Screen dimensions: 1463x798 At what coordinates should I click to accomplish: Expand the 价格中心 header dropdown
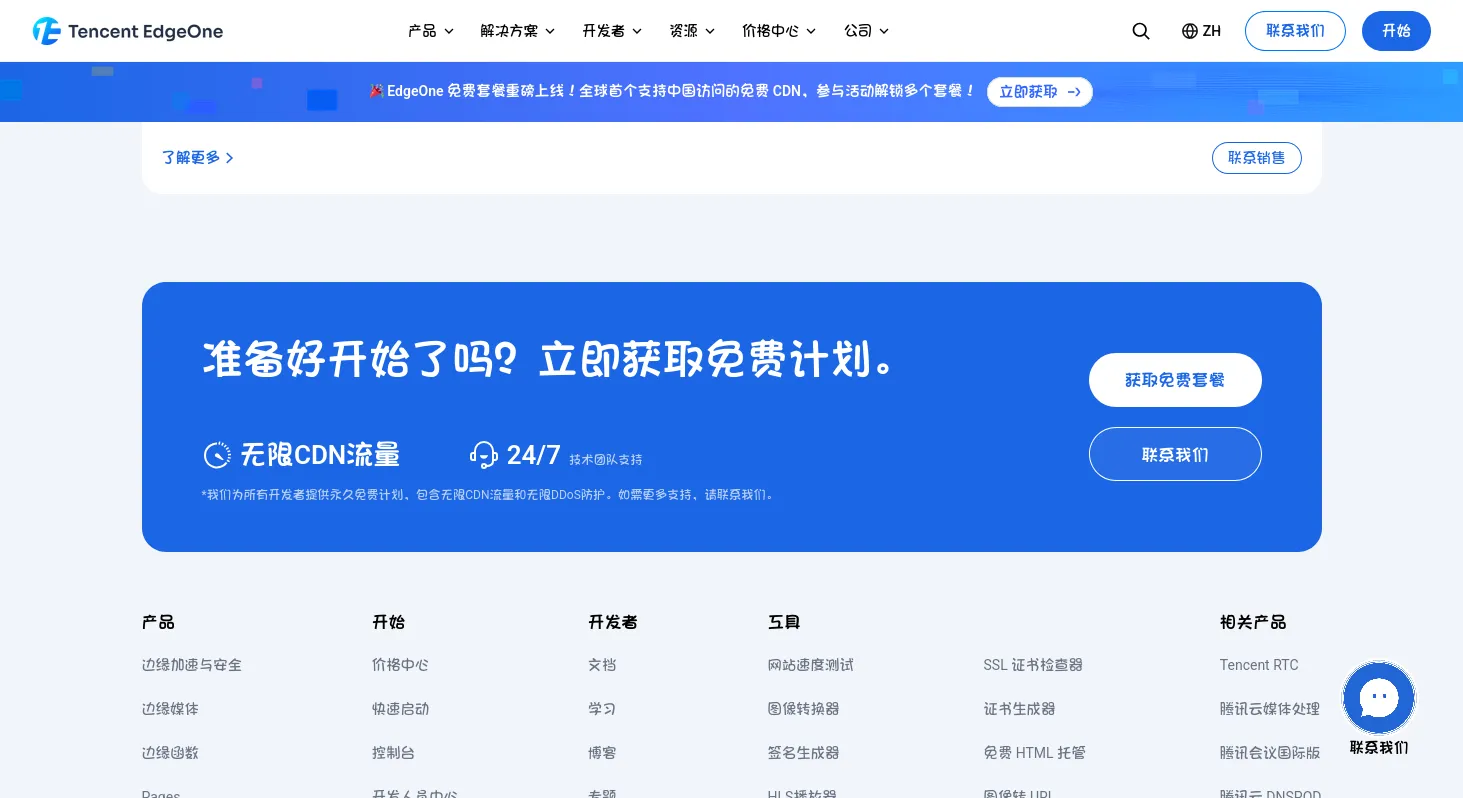point(780,31)
